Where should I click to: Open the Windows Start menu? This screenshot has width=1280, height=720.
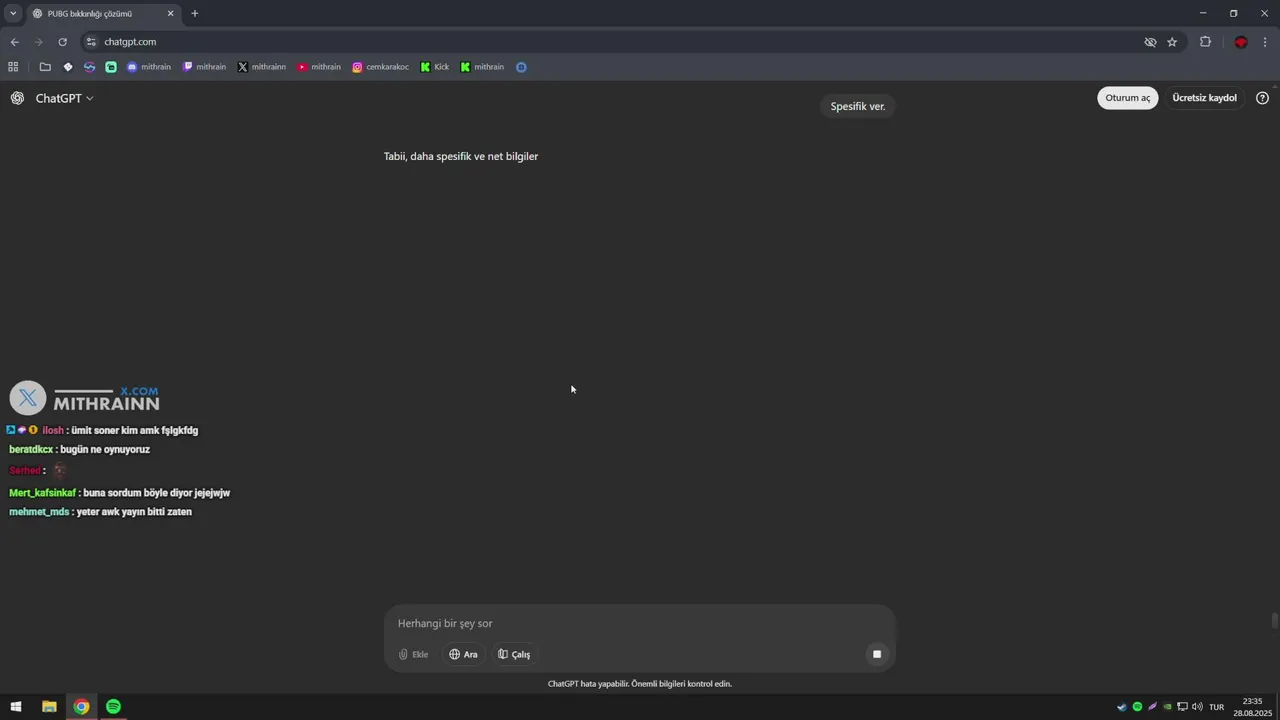click(16, 706)
